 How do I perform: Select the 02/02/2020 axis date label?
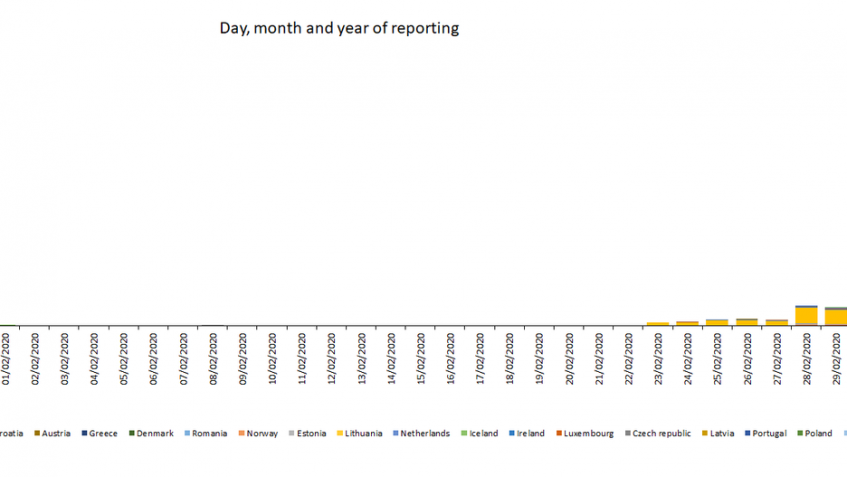(x=35, y=359)
